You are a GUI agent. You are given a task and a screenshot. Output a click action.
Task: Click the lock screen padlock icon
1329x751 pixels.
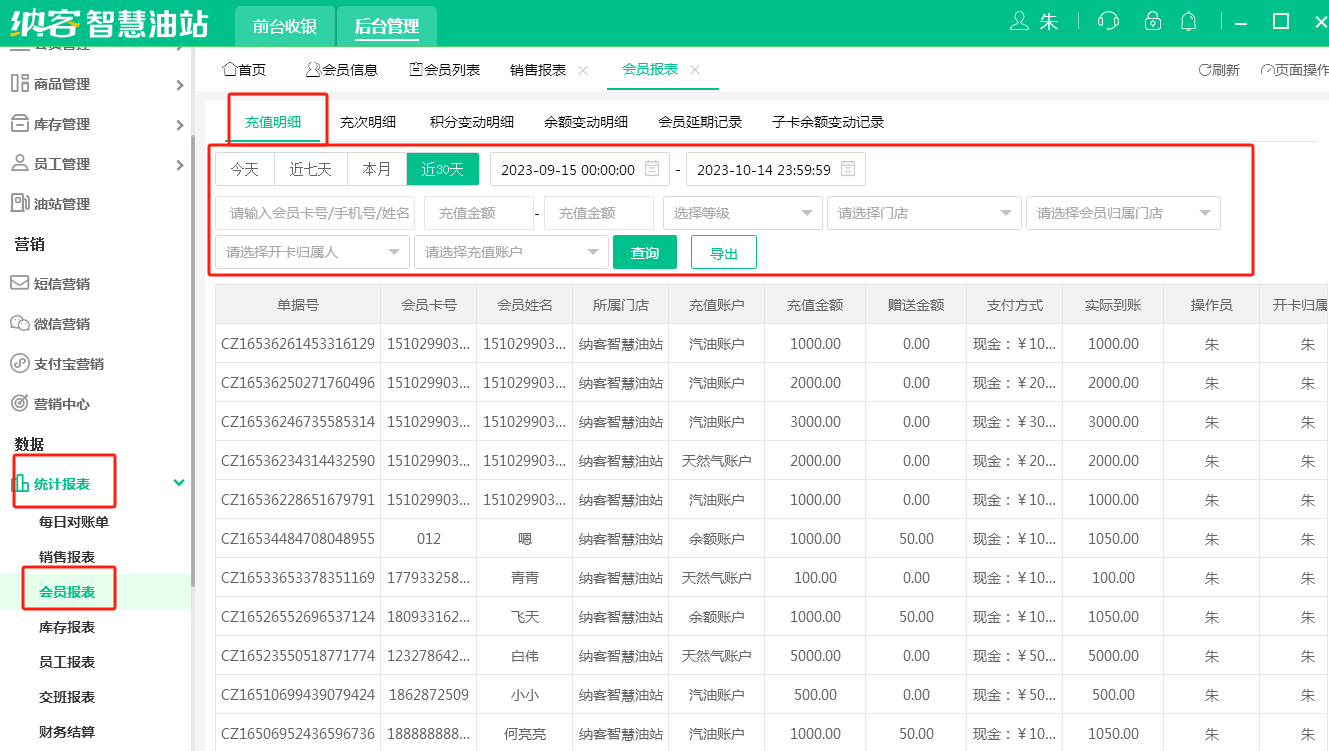click(x=1153, y=21)
